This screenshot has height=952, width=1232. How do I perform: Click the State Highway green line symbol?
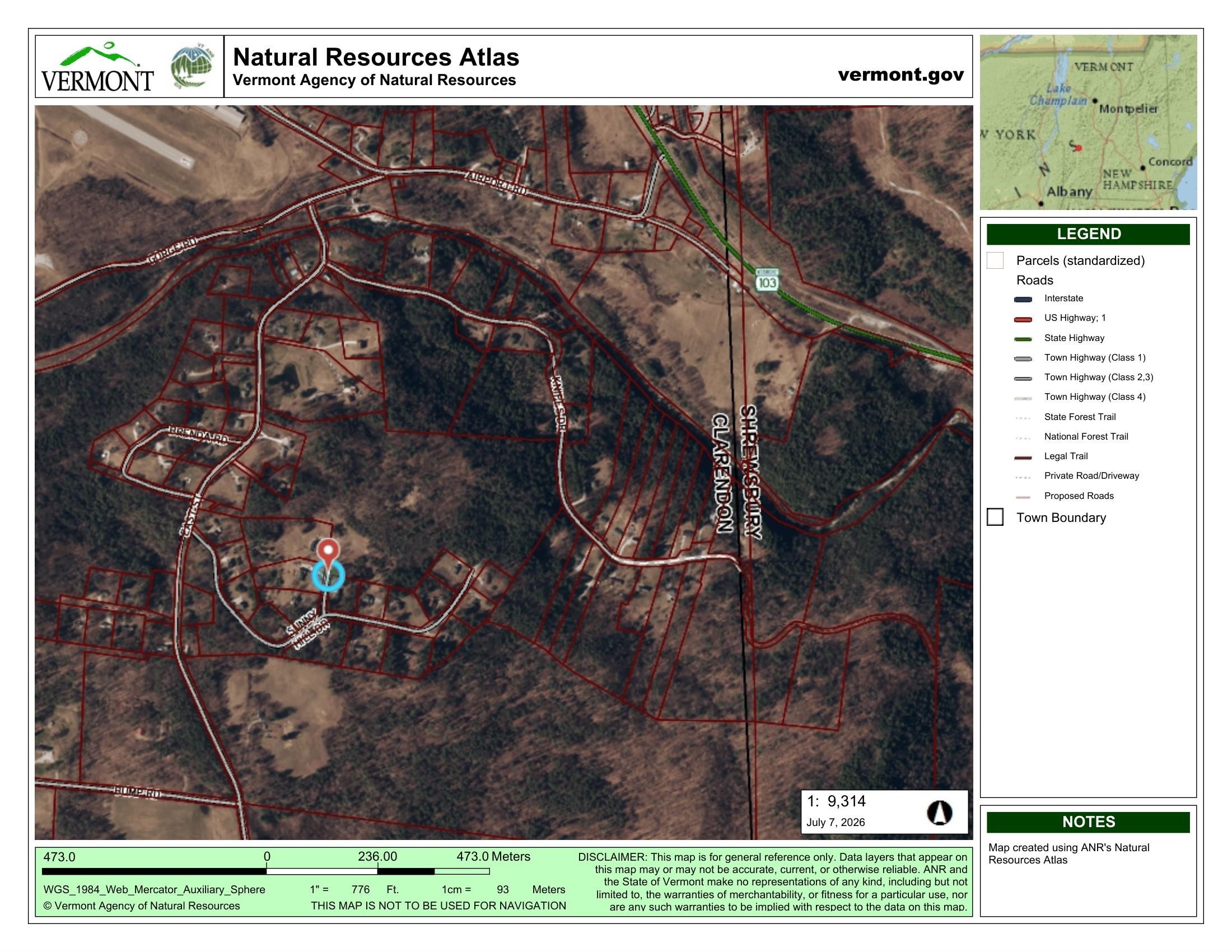tap(1023, 339)
